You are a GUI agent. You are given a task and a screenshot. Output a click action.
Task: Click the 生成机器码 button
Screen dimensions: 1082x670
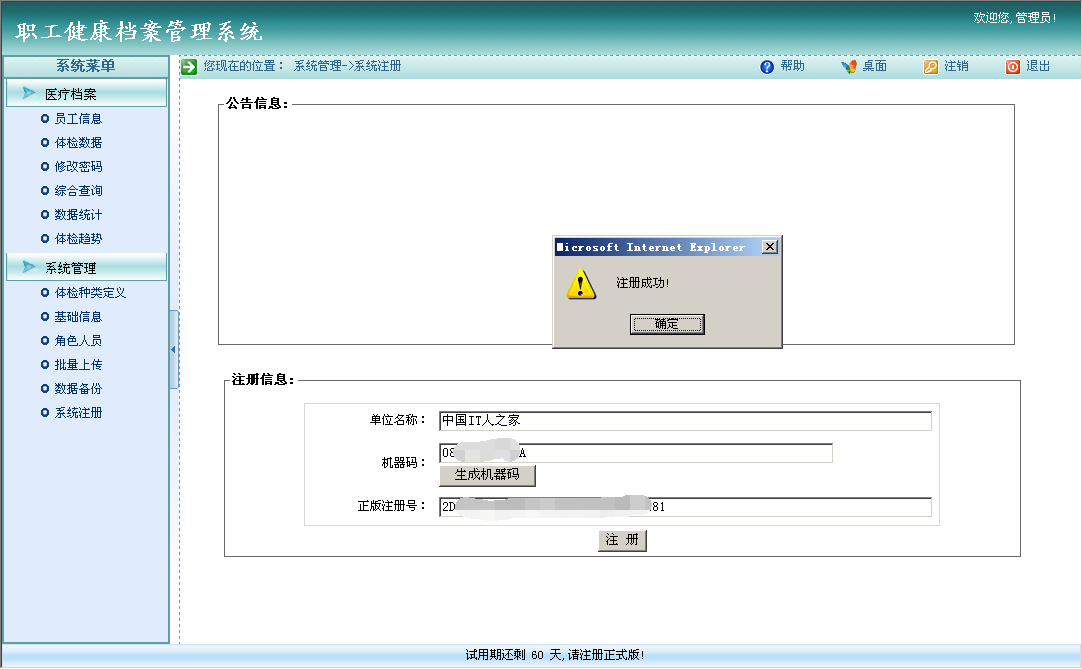[x=487, y=475]
